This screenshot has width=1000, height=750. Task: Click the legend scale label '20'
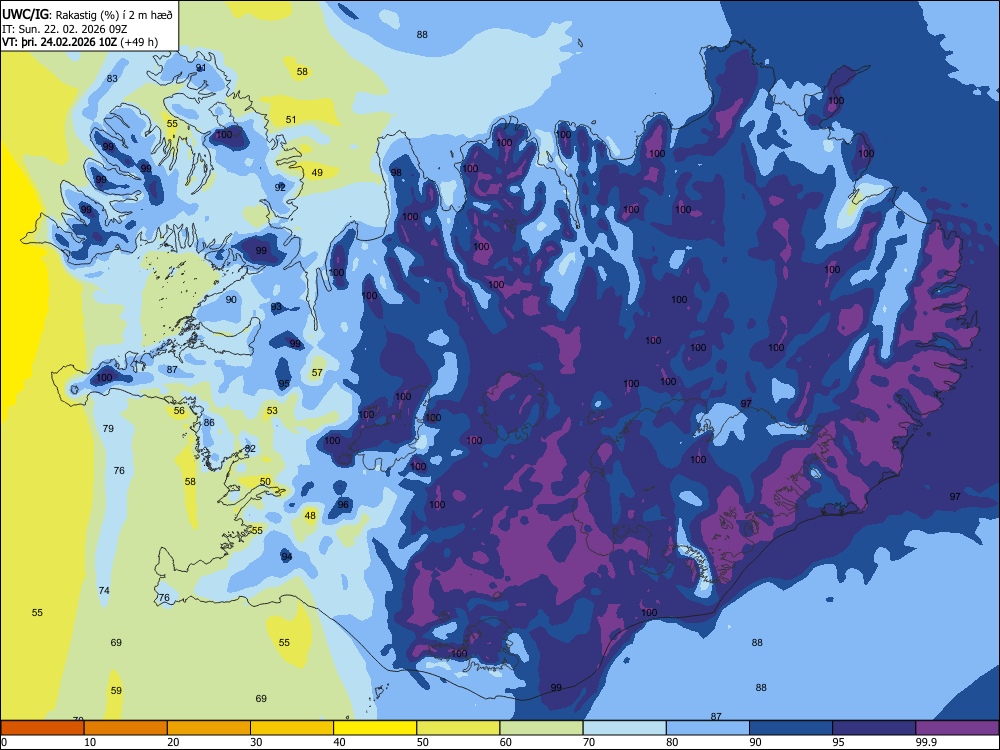(173, 742)
